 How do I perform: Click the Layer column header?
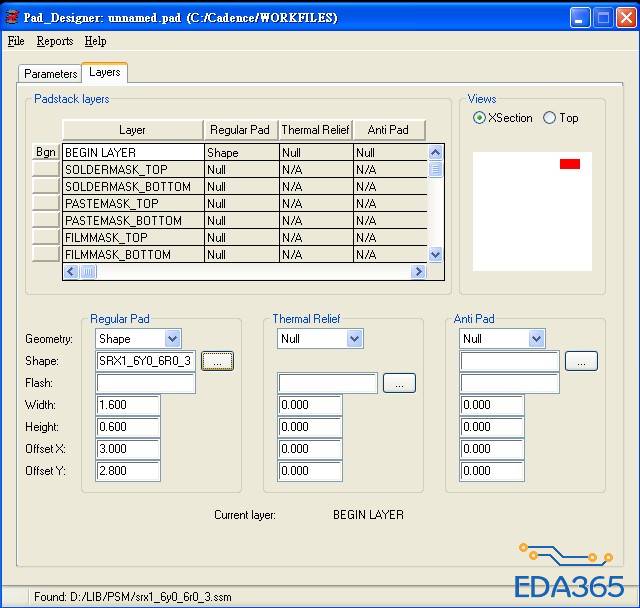coord(133,130)
